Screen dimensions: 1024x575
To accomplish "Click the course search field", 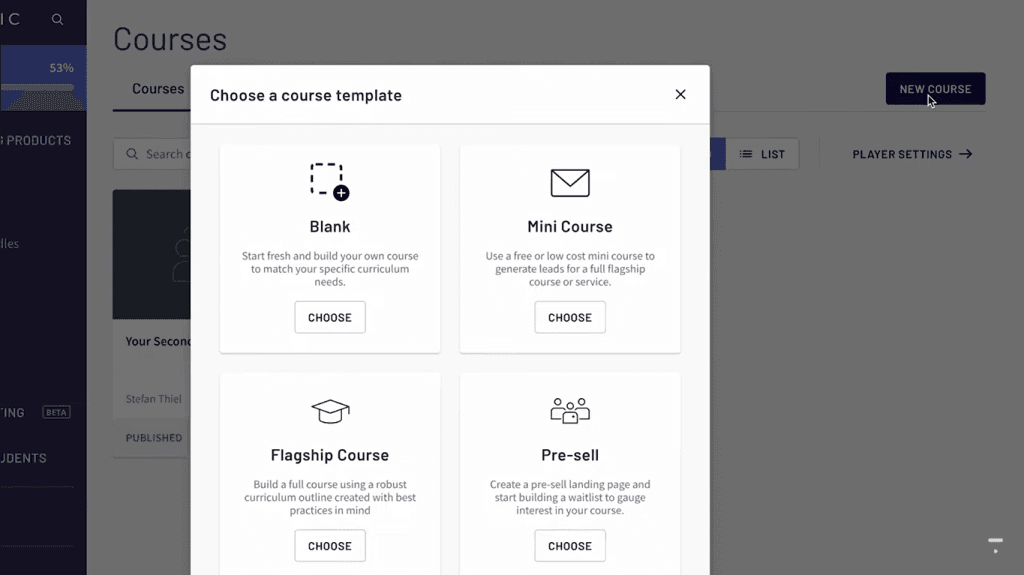I will (160, 154).
